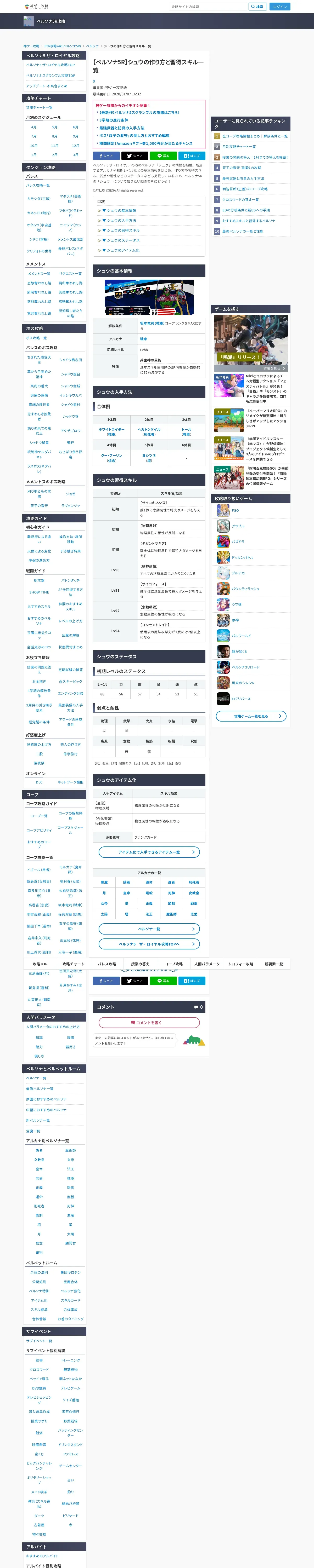The image size is (314, 1568).
Task: Open the ブルアカ game icon
Action: 223,573
